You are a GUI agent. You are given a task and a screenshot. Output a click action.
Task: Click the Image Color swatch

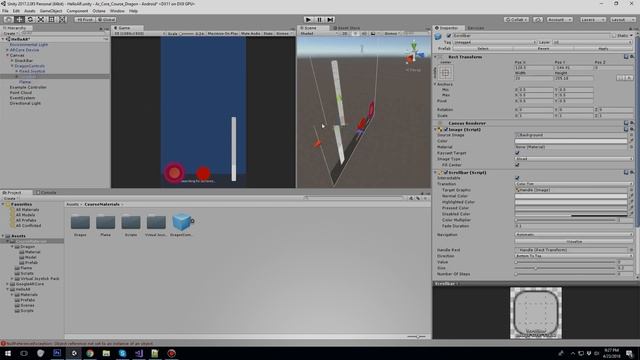[571, 141]
